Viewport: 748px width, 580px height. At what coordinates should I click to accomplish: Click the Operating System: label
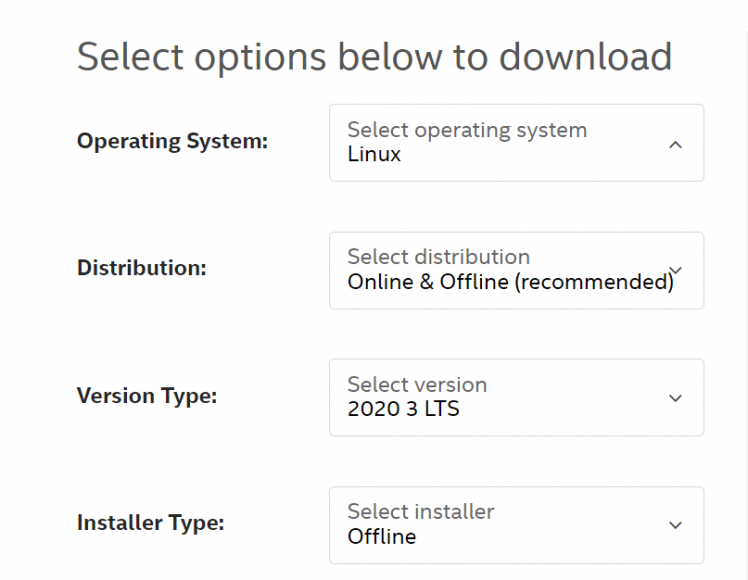172,141
